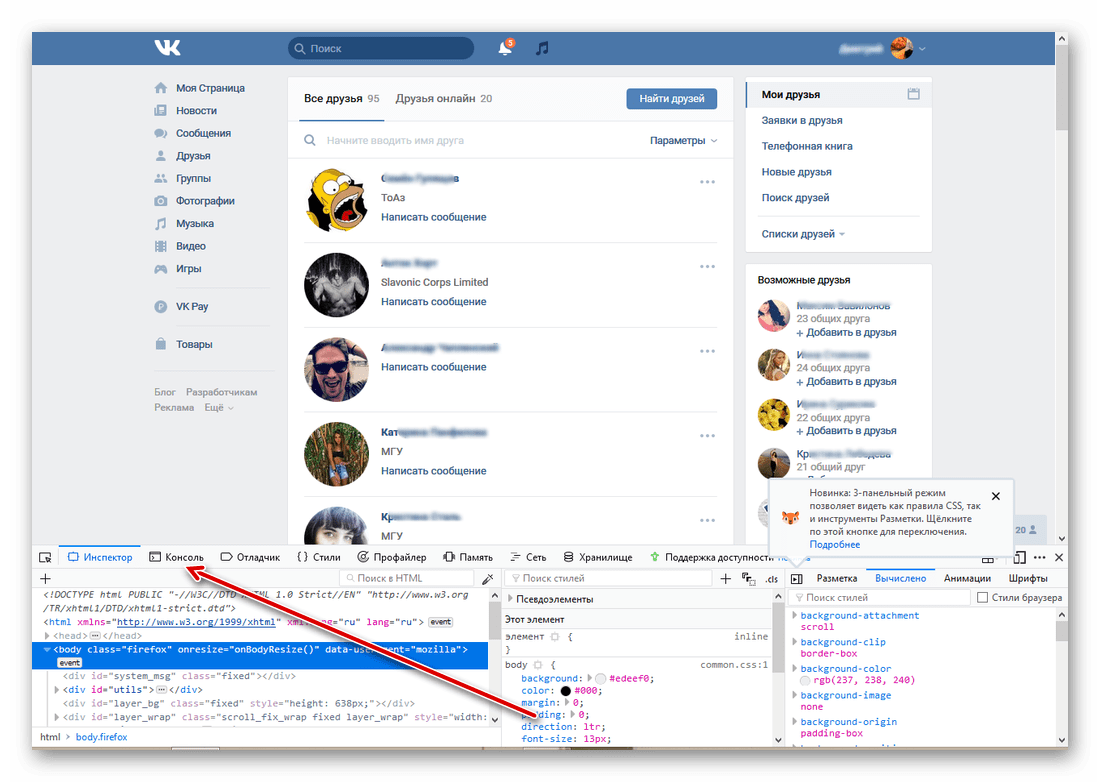
Task: Click the user avatar in header
Action: click(x=901, y=48)
